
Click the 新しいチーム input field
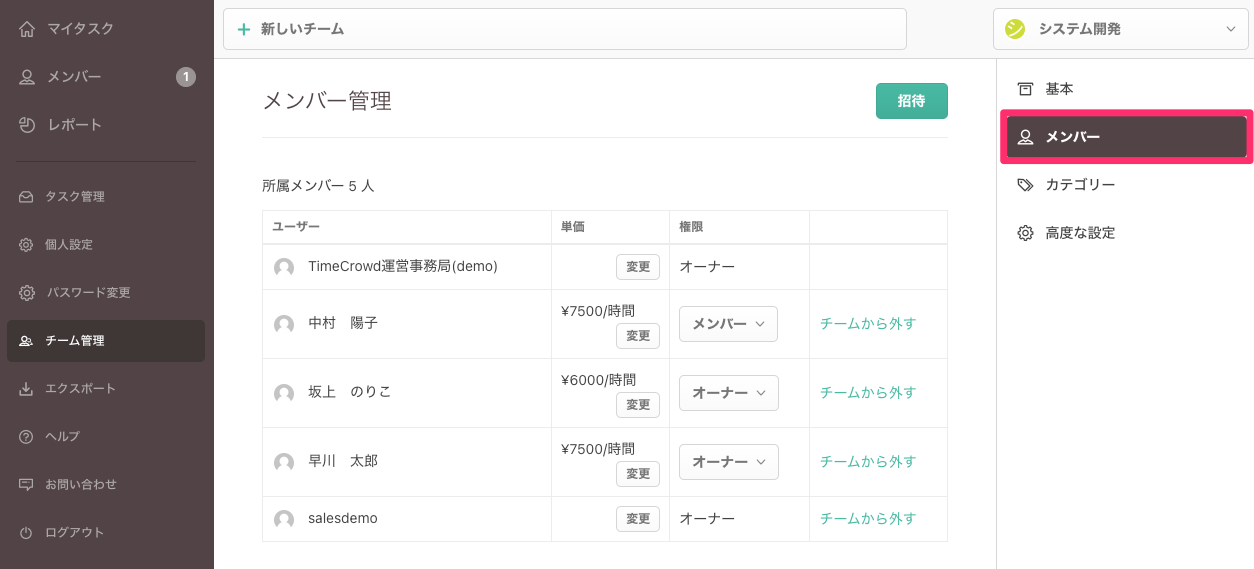pos(565,29)
